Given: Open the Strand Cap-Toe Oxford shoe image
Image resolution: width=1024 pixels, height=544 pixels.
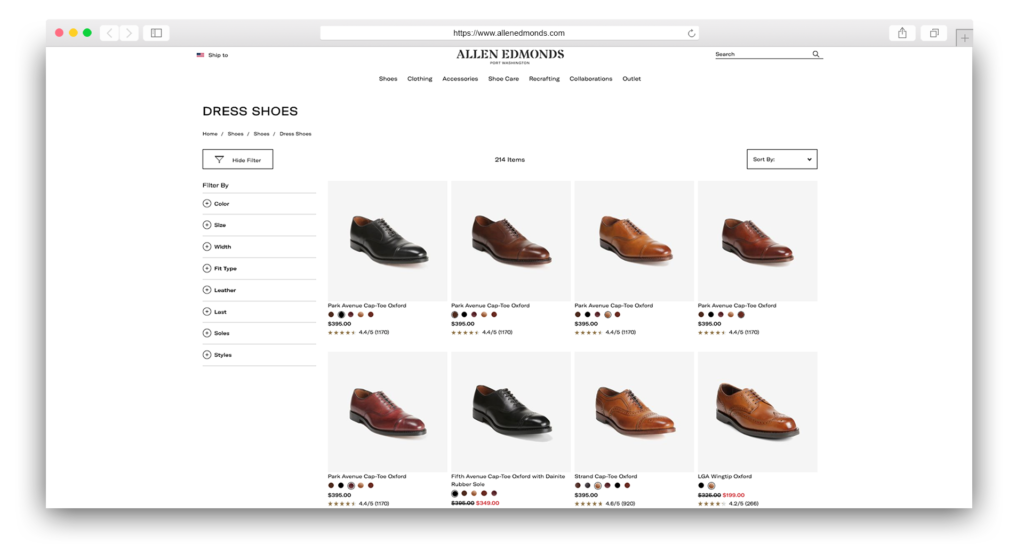Looking at the screenshot, I should click(634, 412).
